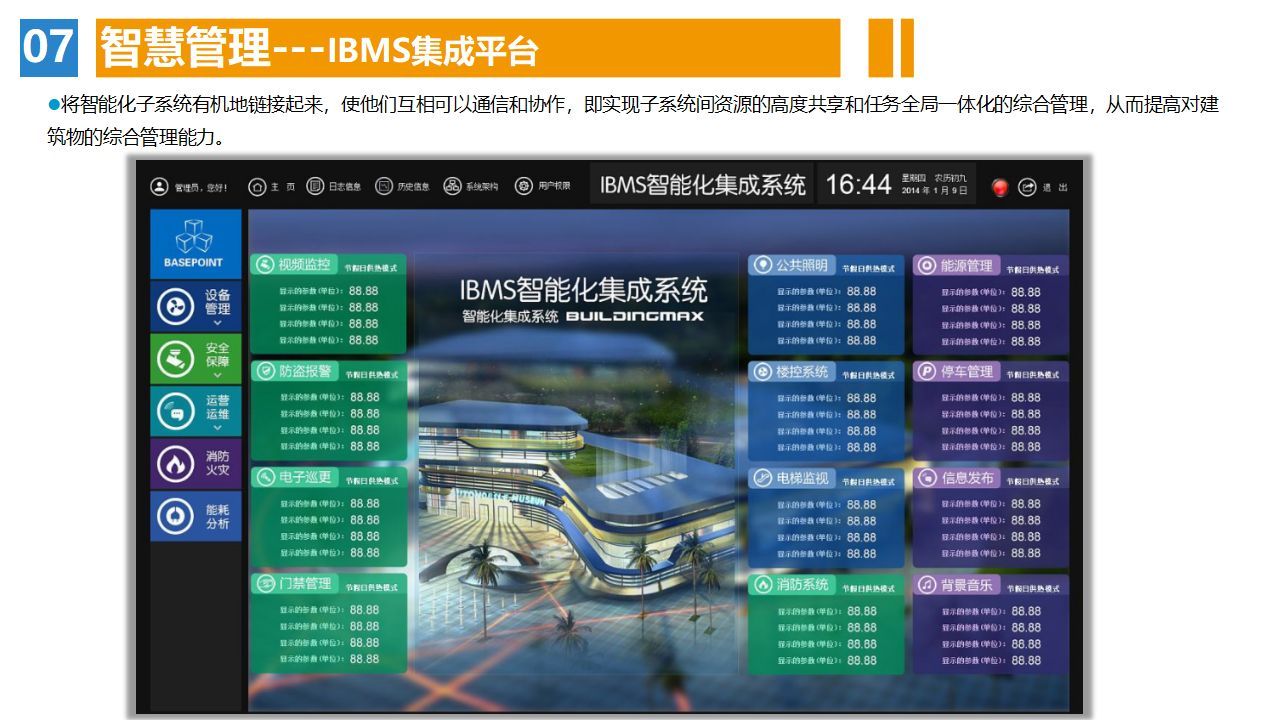Open the 视频监控 panel title
This screenshot has height=720, width=1280.
[305, 265]
